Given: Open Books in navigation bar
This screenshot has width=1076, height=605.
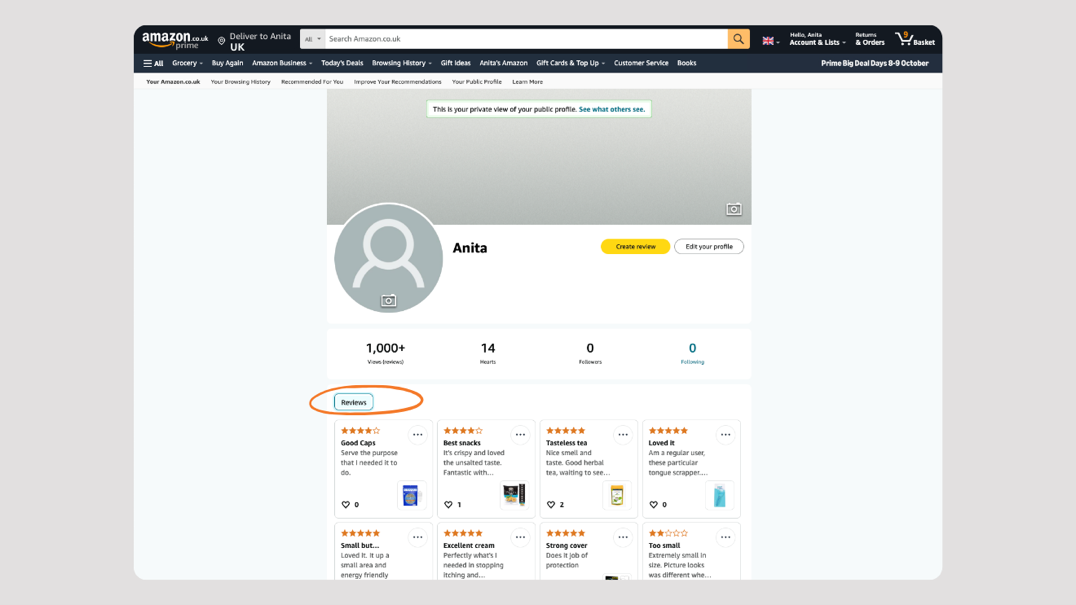Looking at the screenshot, I should click(x=686, y=63).
